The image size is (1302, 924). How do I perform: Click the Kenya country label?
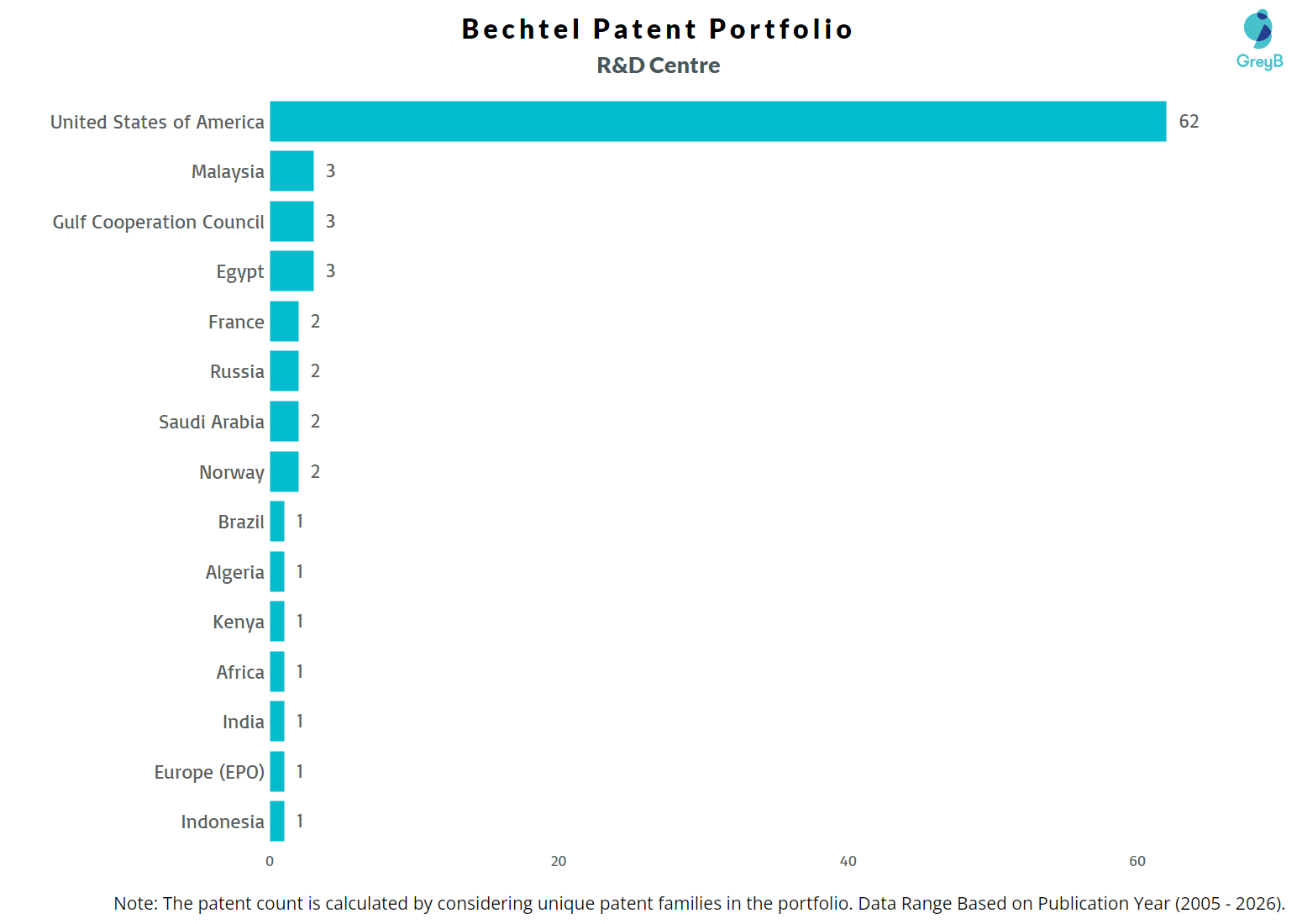coord(239,622)
